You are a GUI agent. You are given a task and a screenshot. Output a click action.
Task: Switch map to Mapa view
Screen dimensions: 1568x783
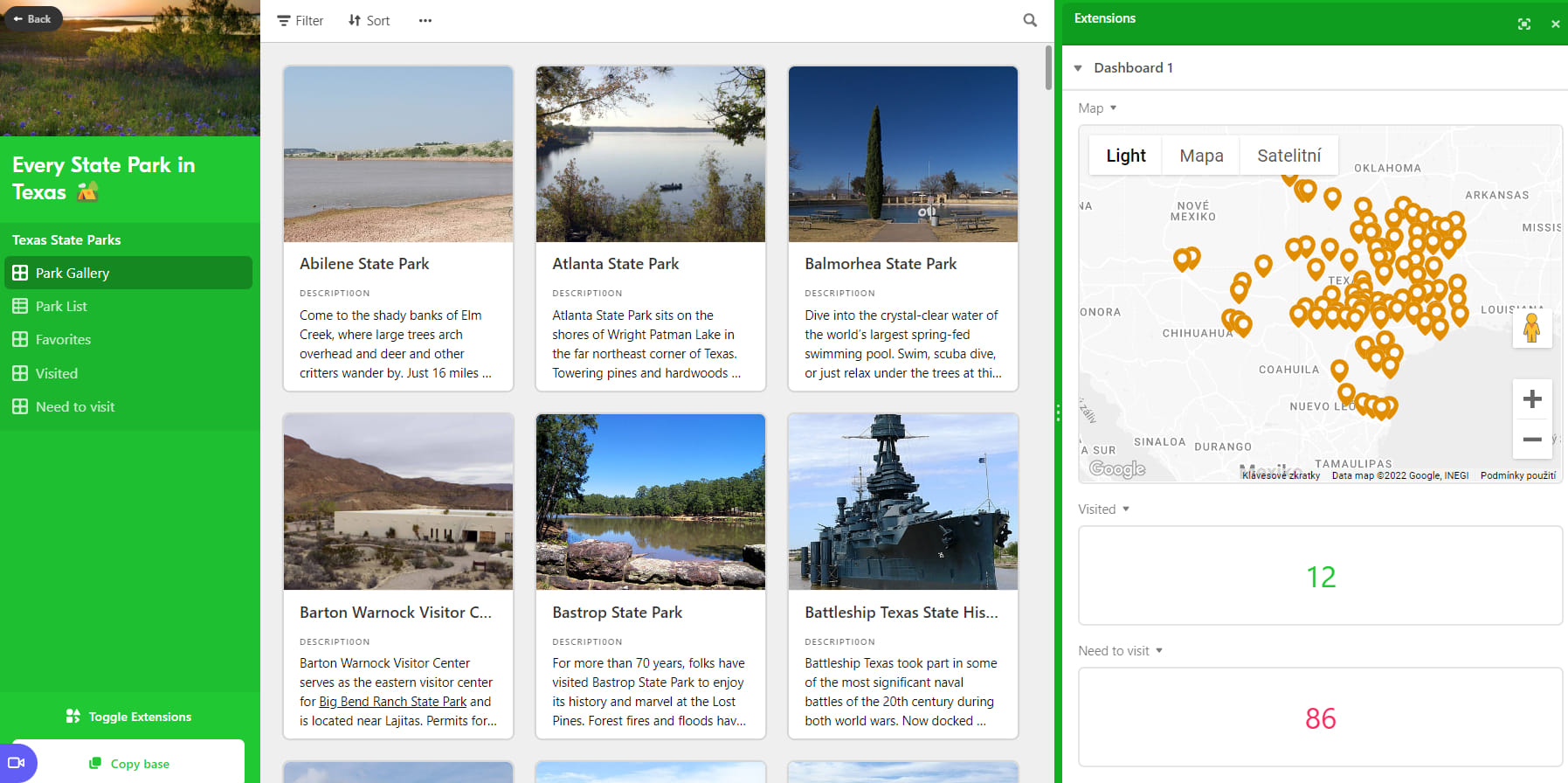pyautogui.click(x=1201, y=156)
